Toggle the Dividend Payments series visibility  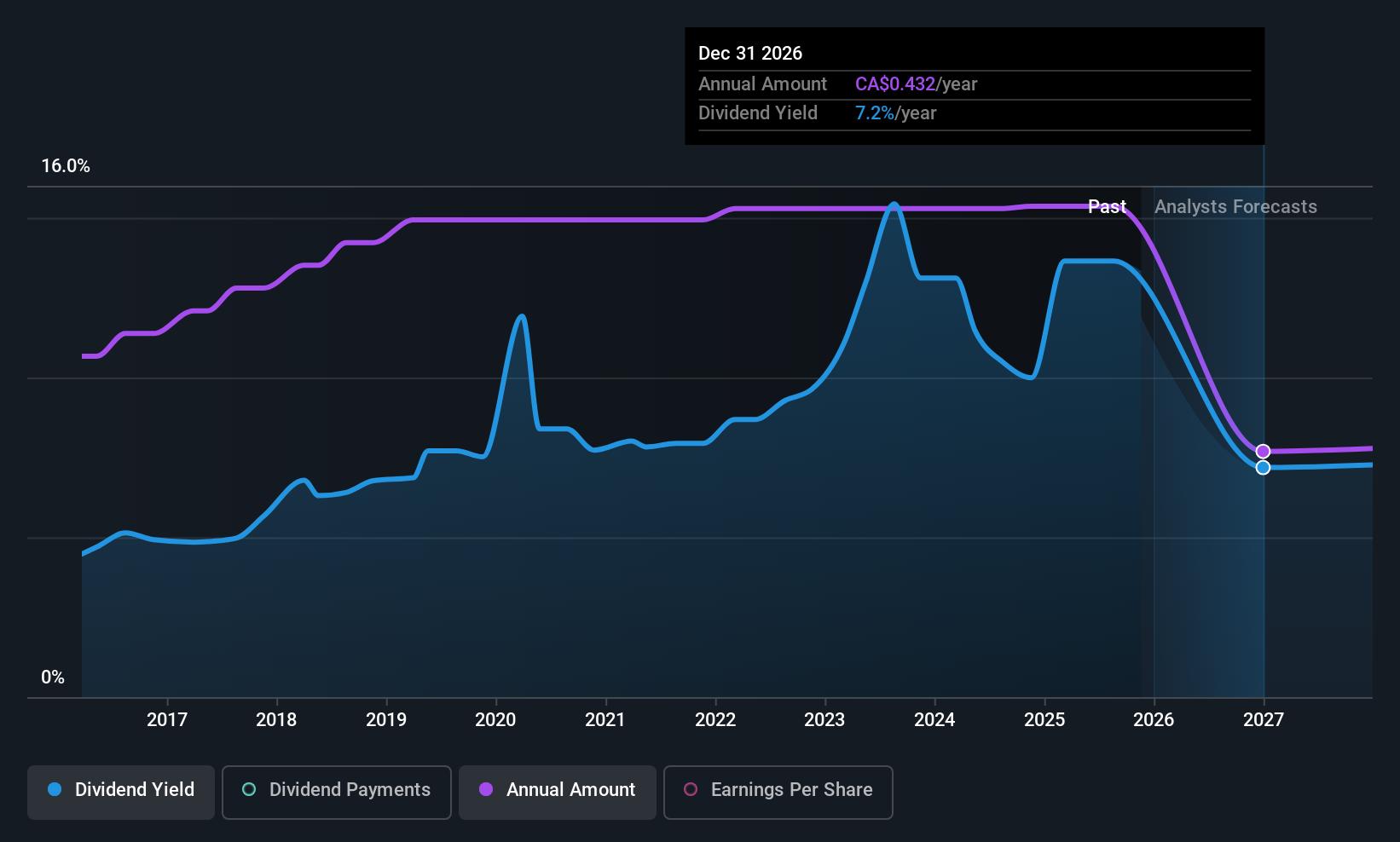coord(336,792)
